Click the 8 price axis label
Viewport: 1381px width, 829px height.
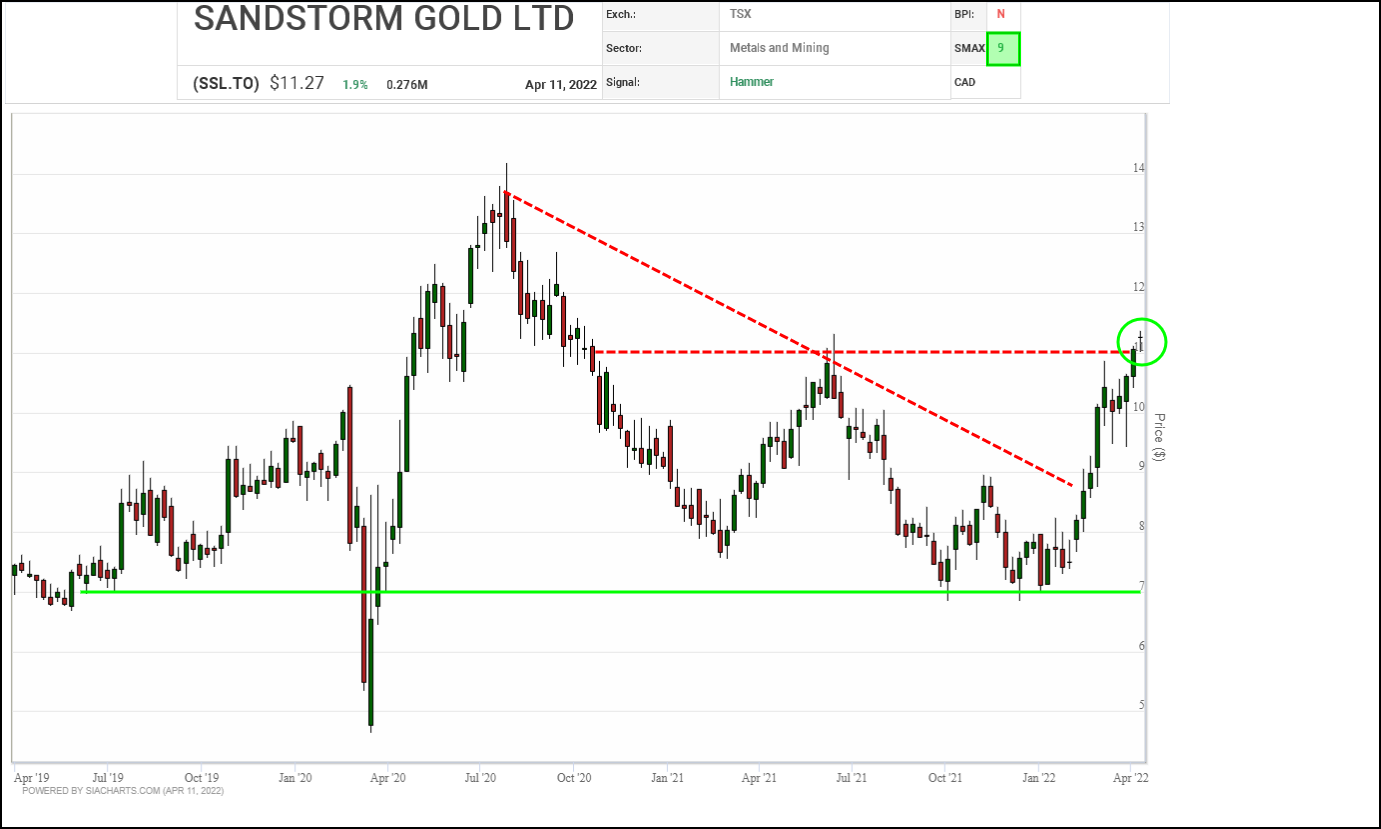tap(1141, 526)
